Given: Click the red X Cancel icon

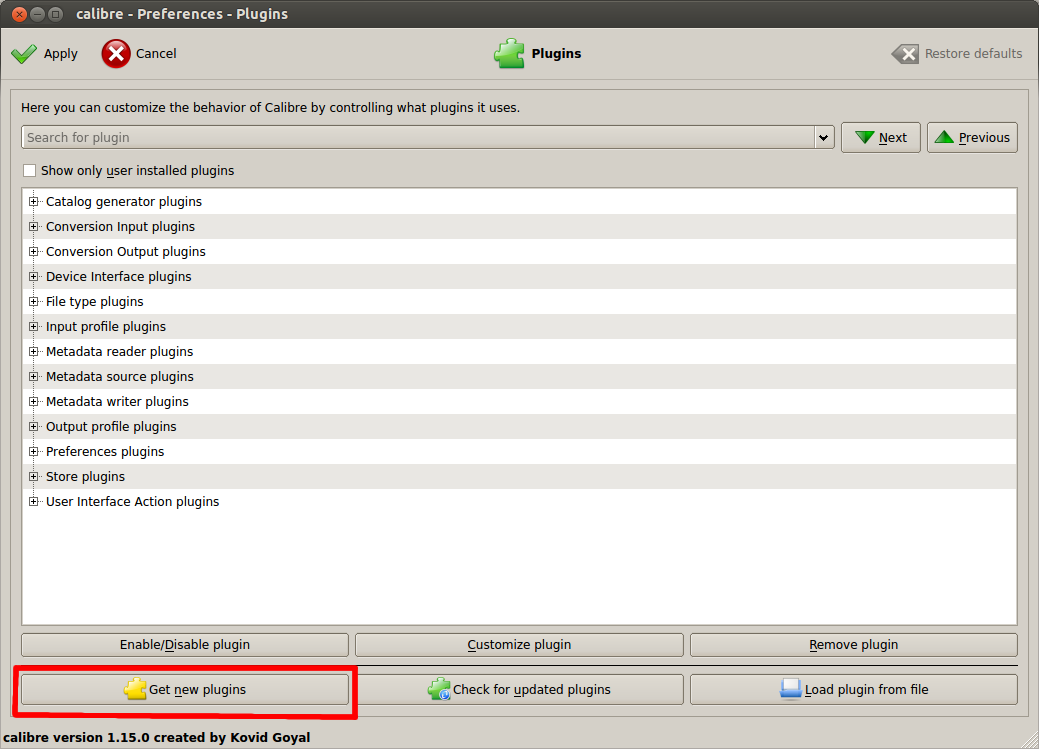Looking at the screenshot, I should 116,54.
